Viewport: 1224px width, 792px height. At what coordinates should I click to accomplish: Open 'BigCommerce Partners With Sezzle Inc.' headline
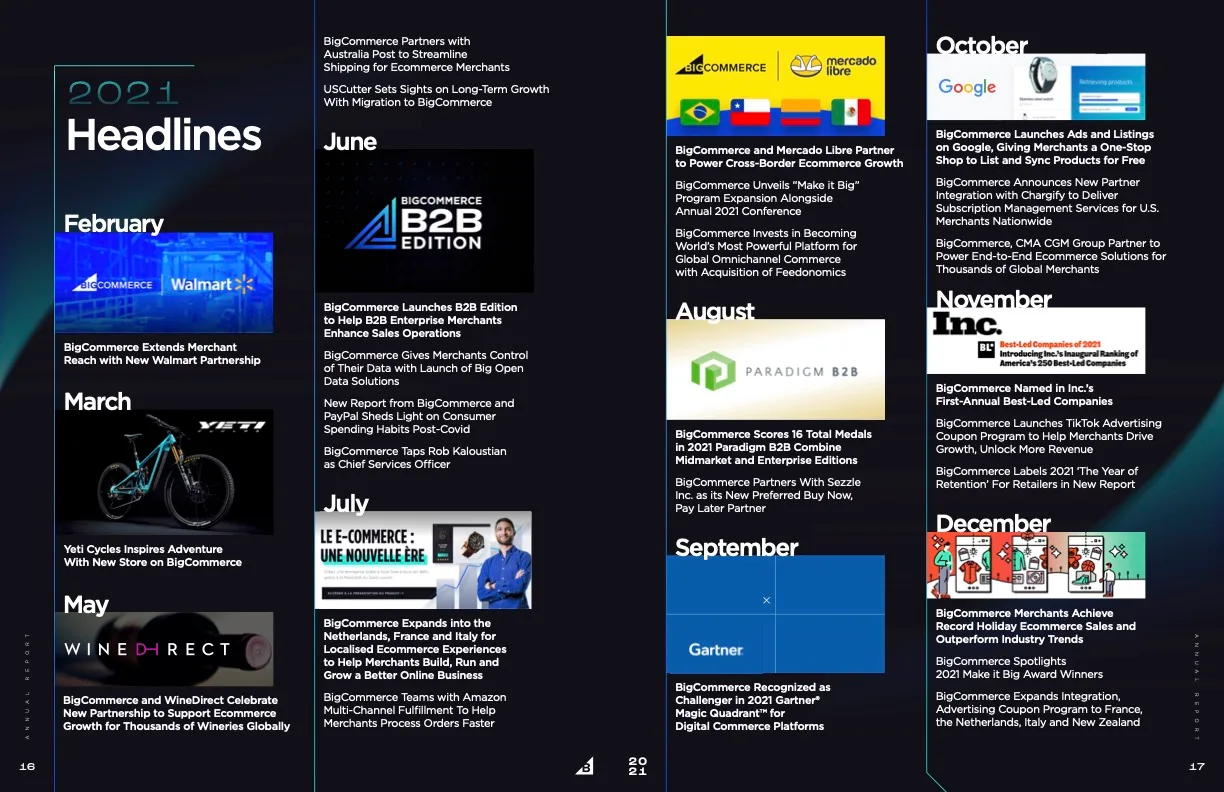coord(768,495)
